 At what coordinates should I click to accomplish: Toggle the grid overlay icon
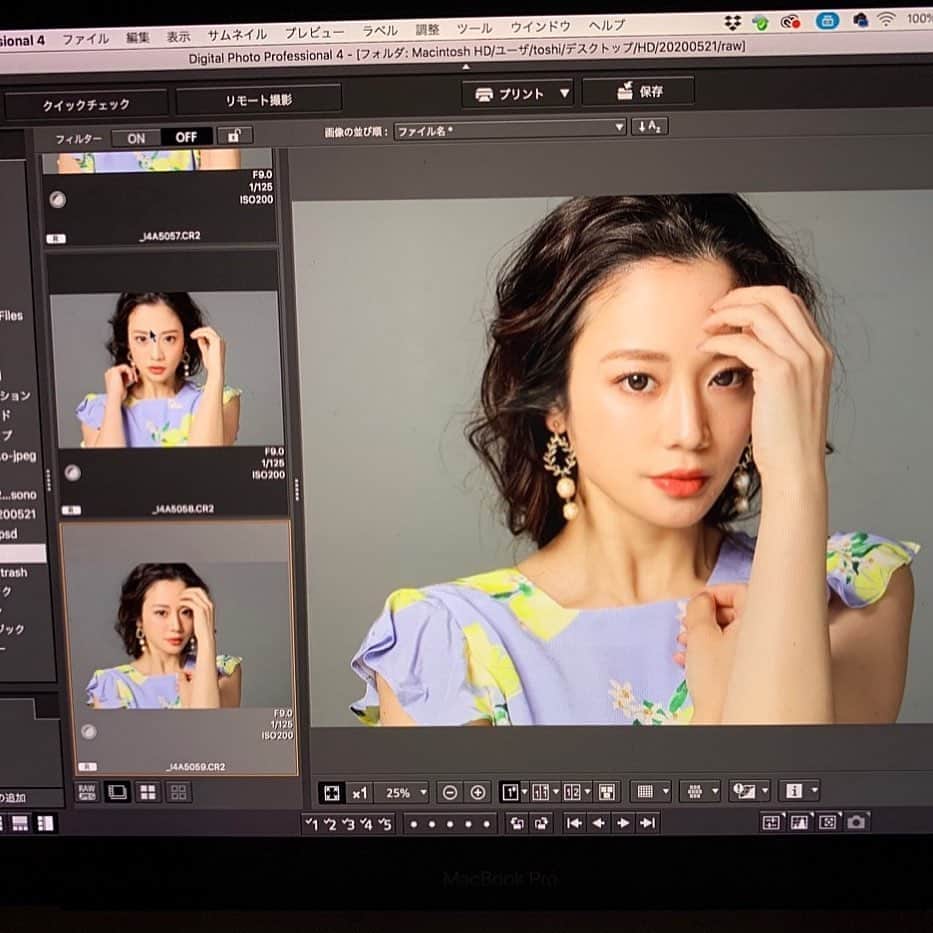[645, 791]
